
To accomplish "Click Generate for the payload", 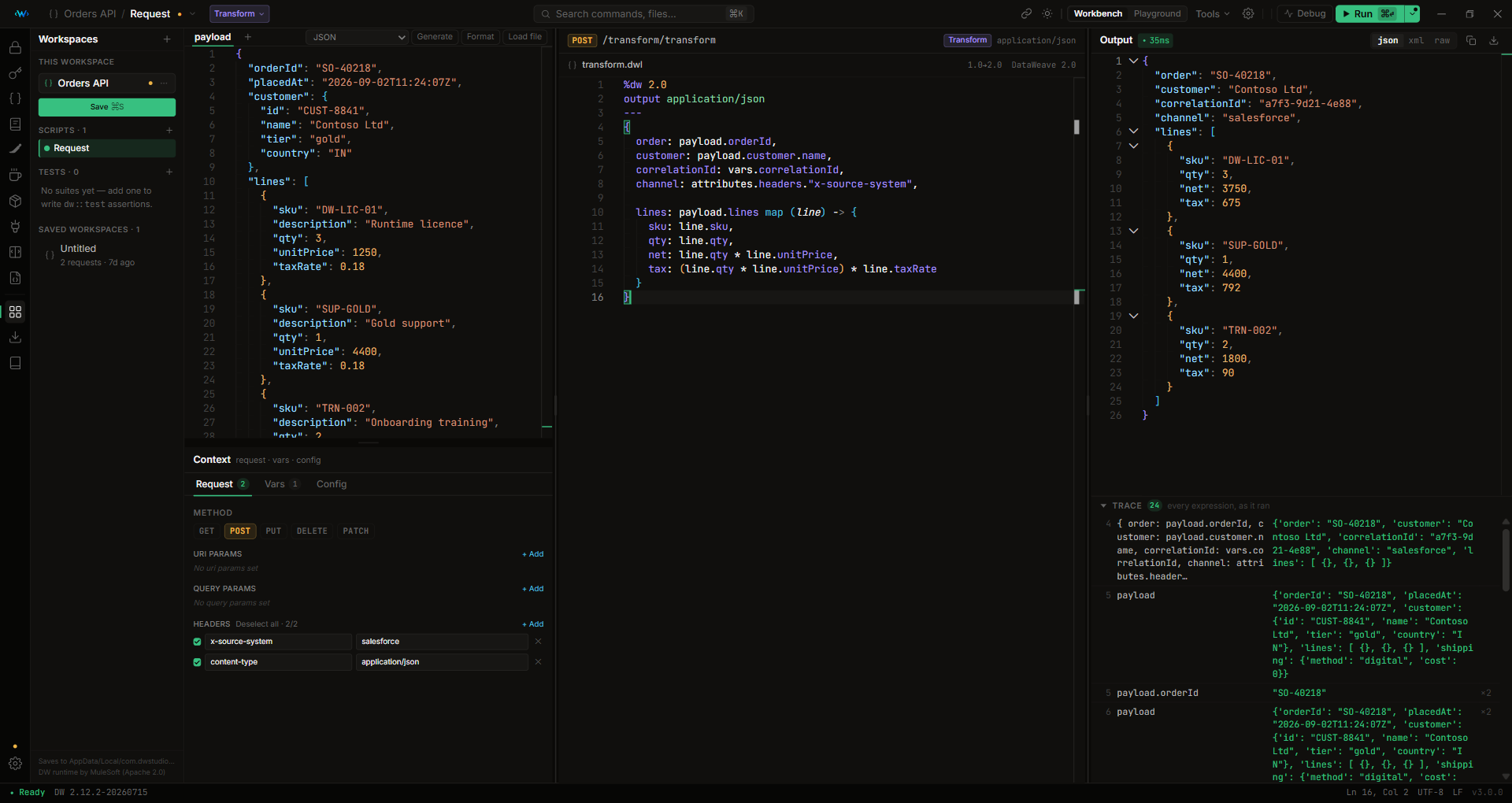I will coord(435,37).
